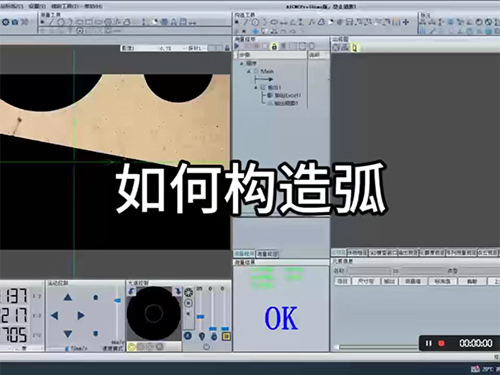500x375 pixels.
Task: Click the yellow lamp icon below light ring
Action: (x=131, y=347)
